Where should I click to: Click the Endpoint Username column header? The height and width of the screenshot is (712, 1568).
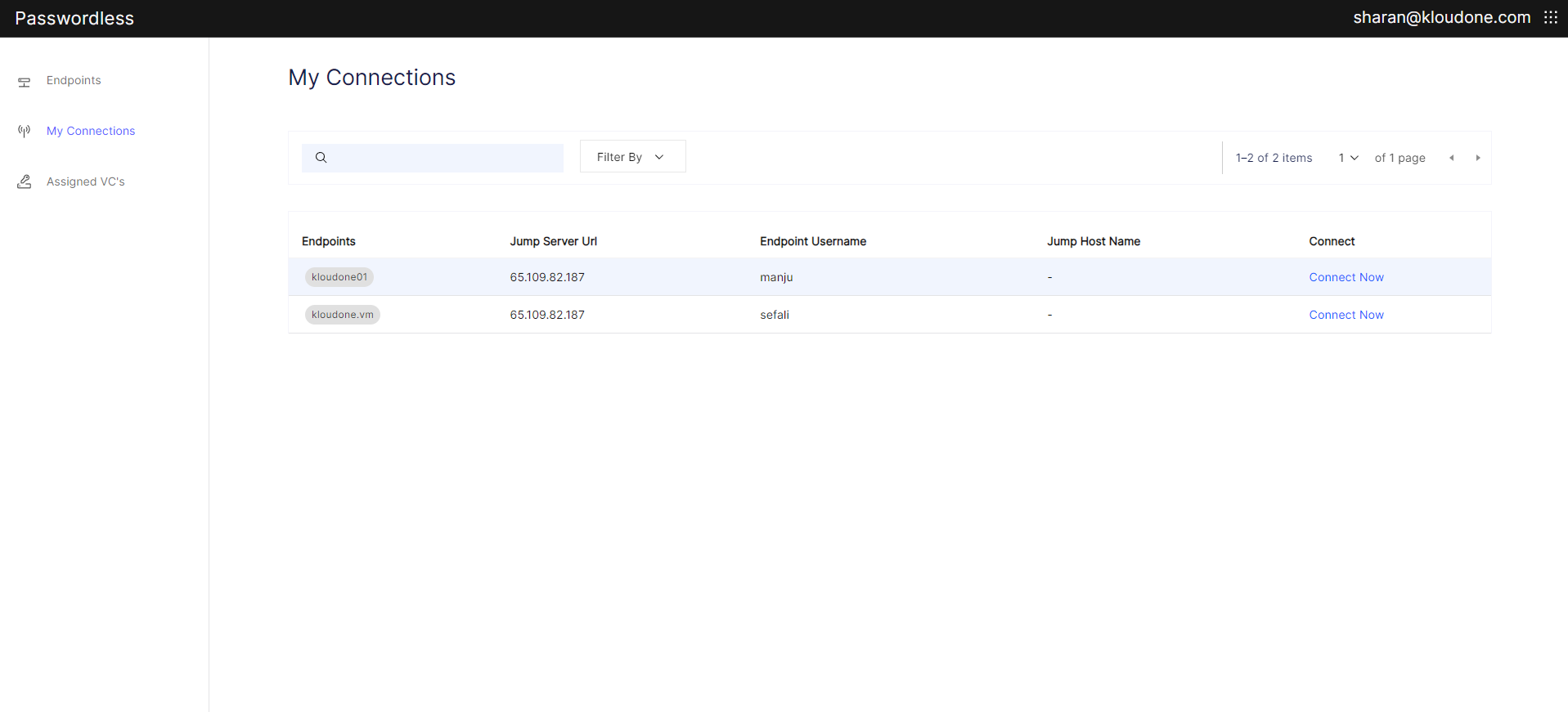pyautogui.click(x=813, y=241)
